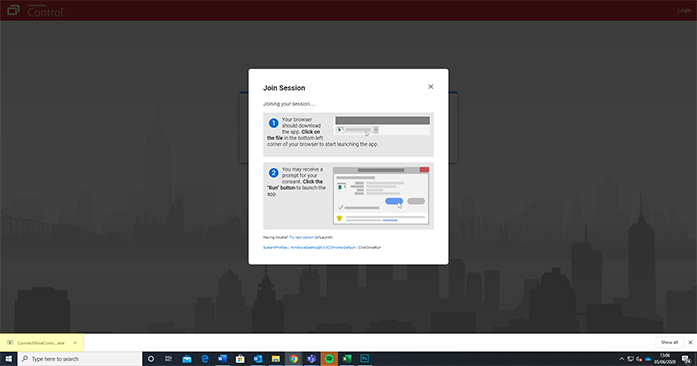
Task: Open the taskbar clock and date
Action: [x=665, y=359]
